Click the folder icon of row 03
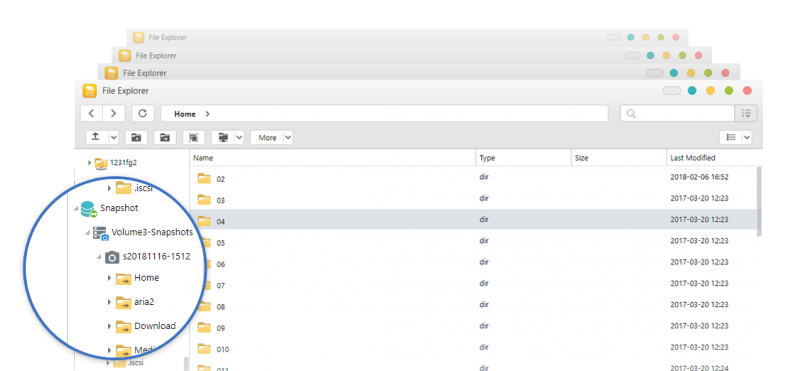Viewport: 798px width, 371px height. 204,199
